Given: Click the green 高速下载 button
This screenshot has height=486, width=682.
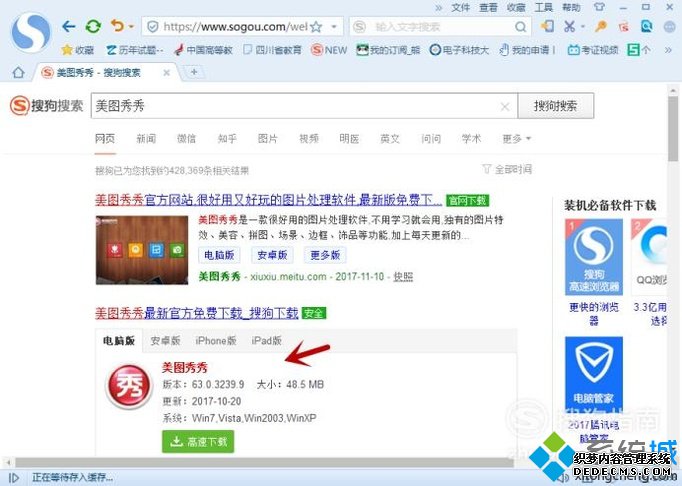Looking at the screenshot, I should click(198, 442).
